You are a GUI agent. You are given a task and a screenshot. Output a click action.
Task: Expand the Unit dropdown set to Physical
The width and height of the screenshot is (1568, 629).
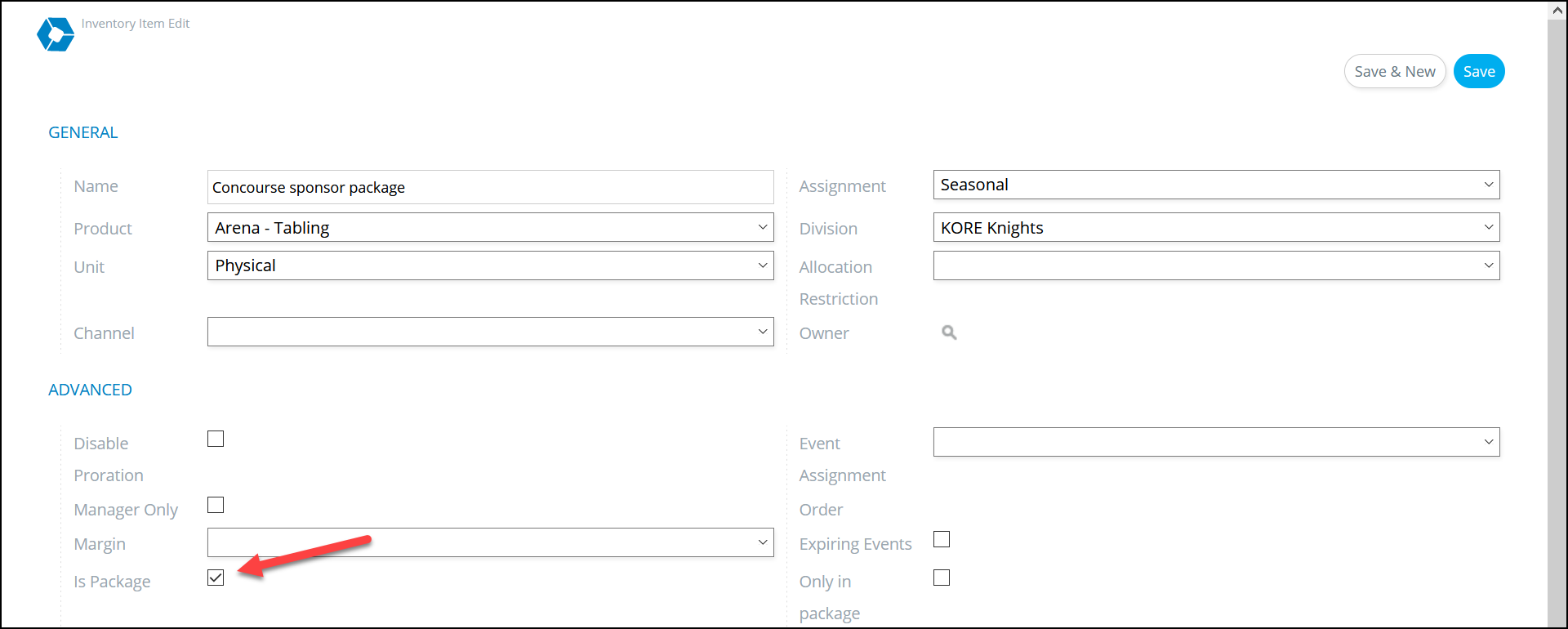pos(491,265)
